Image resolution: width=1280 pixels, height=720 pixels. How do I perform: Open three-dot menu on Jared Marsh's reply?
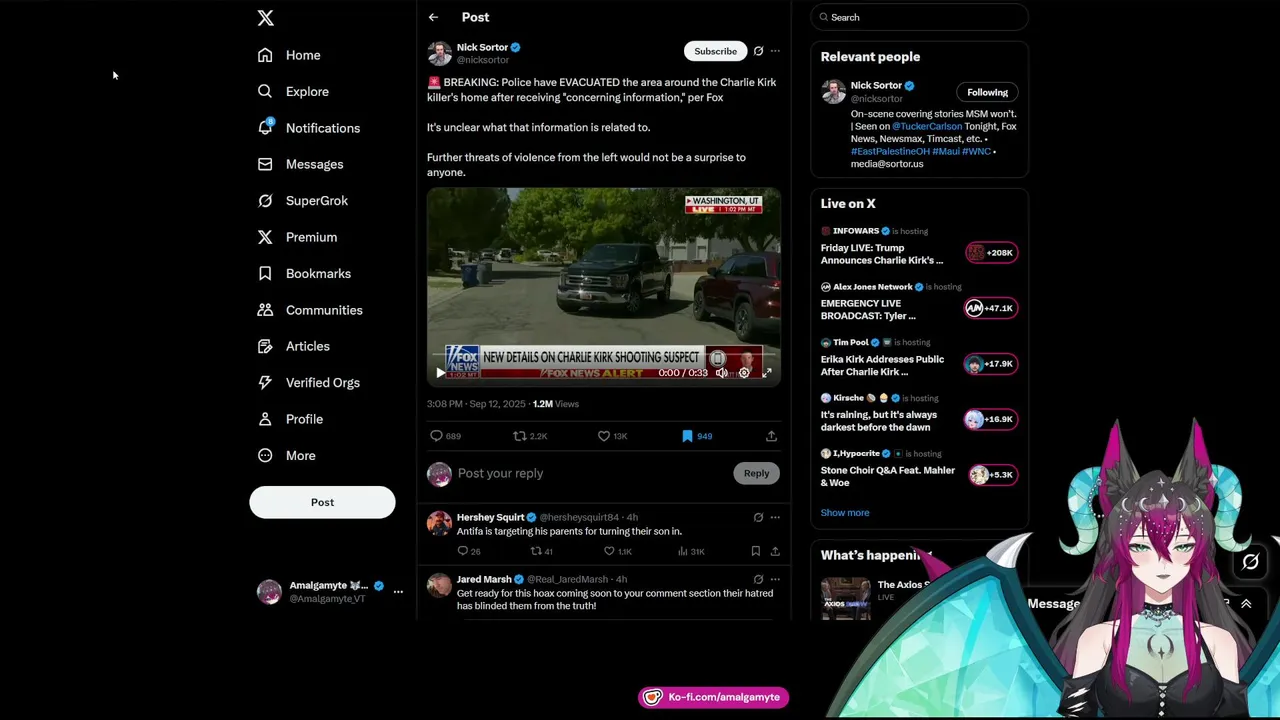(x=775, y=579)
